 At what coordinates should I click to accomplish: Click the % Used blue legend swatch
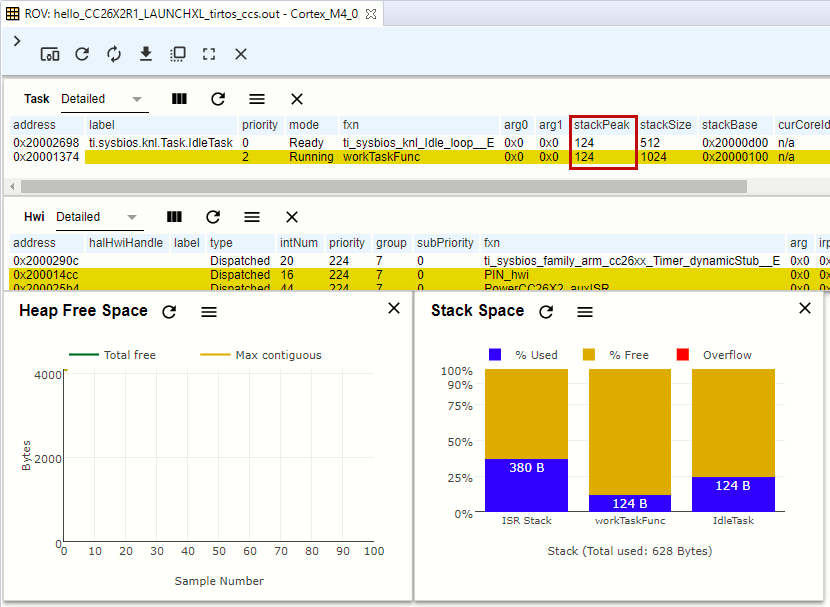coord(495,355)
